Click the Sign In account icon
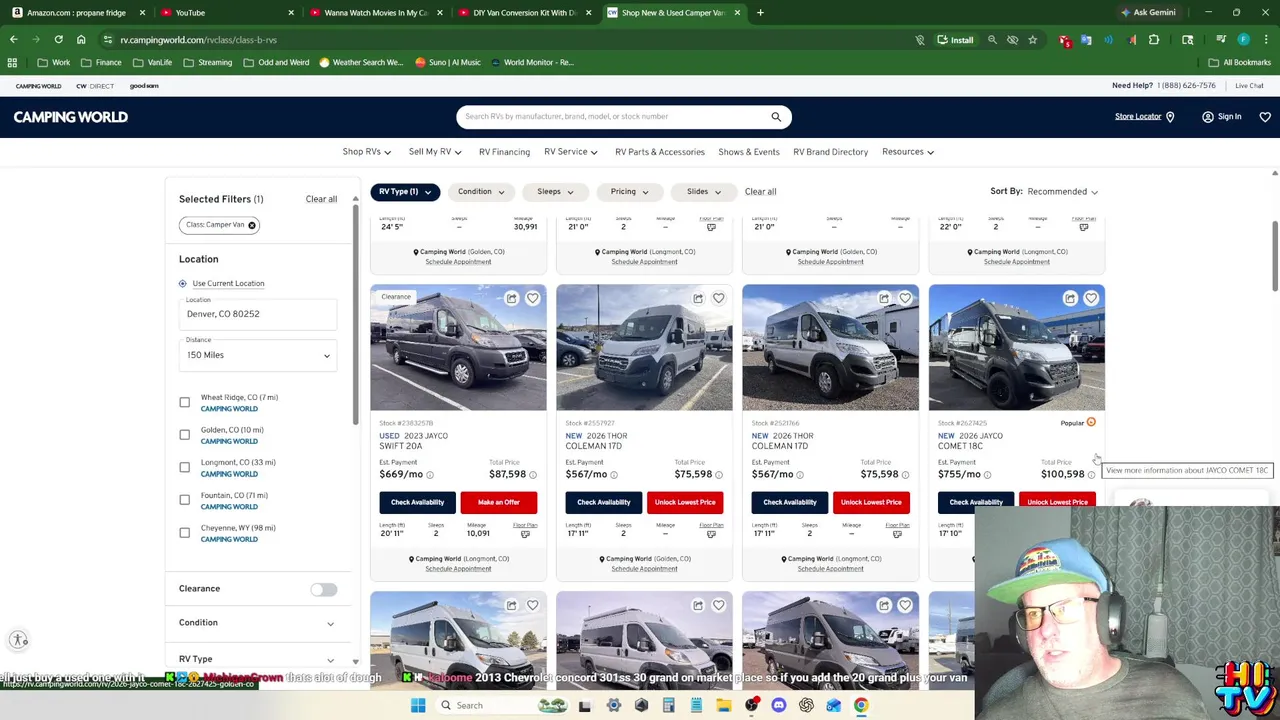Image resolution: width=1280 pixels, height=720 pixels. tap(1207, 117)
